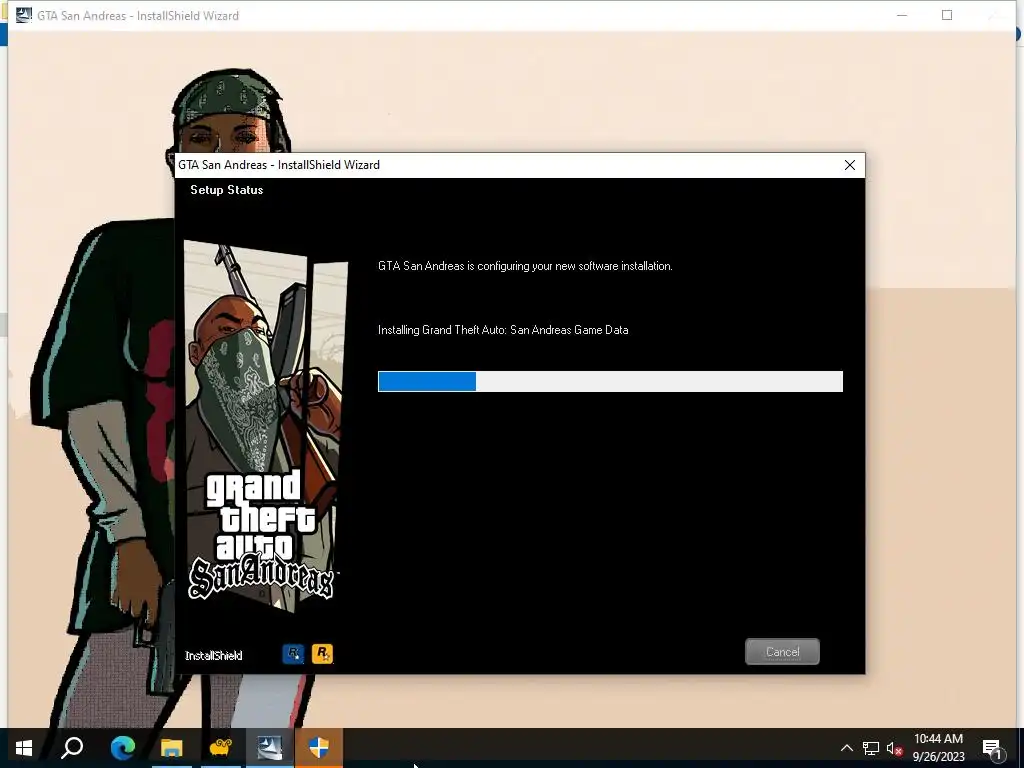This screenshot has height=768, width=1024.
Task: Show hidden system tray icons
Action: (x=846, y=748)
